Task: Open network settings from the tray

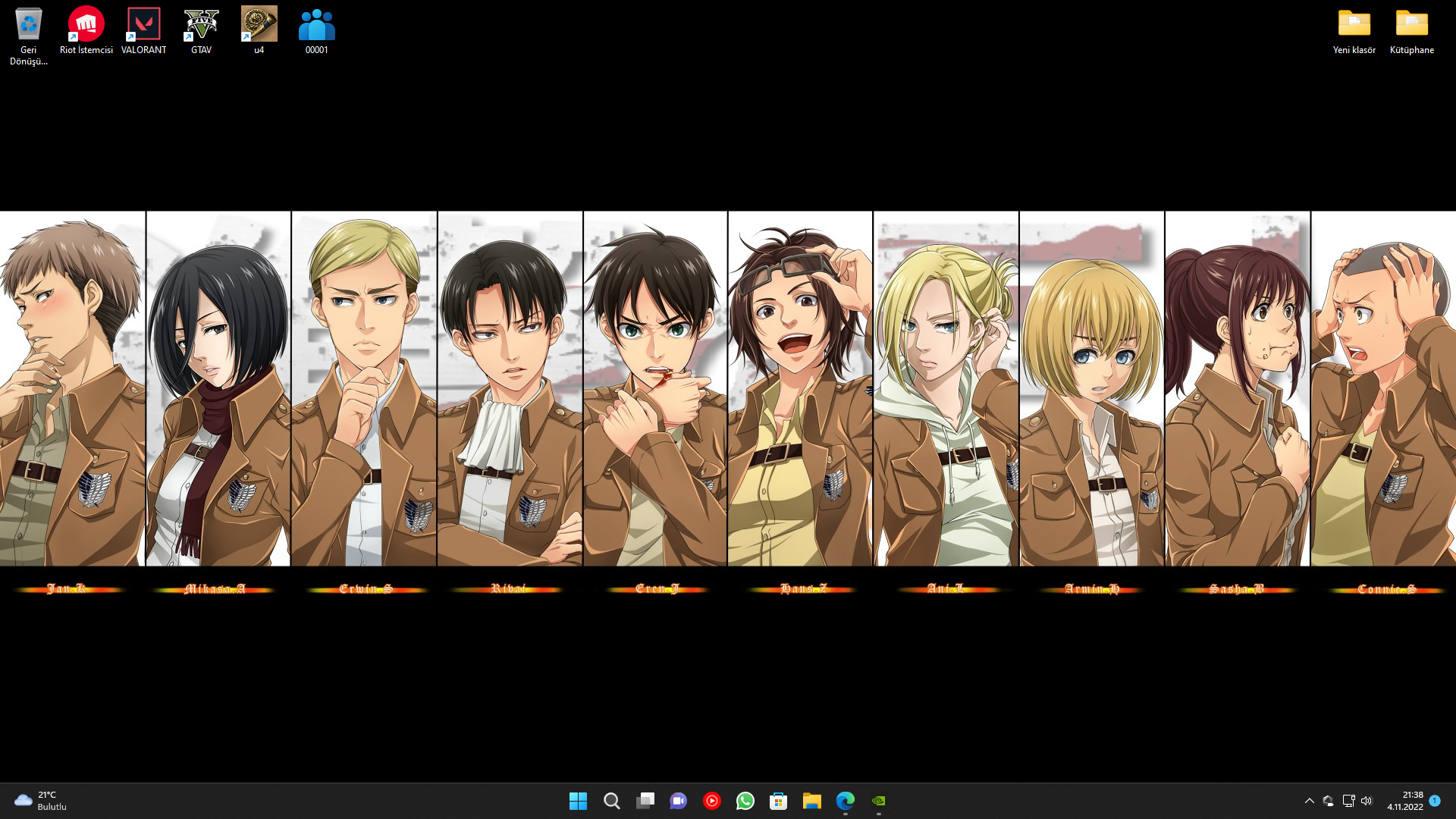Action: coord(1348,801)
